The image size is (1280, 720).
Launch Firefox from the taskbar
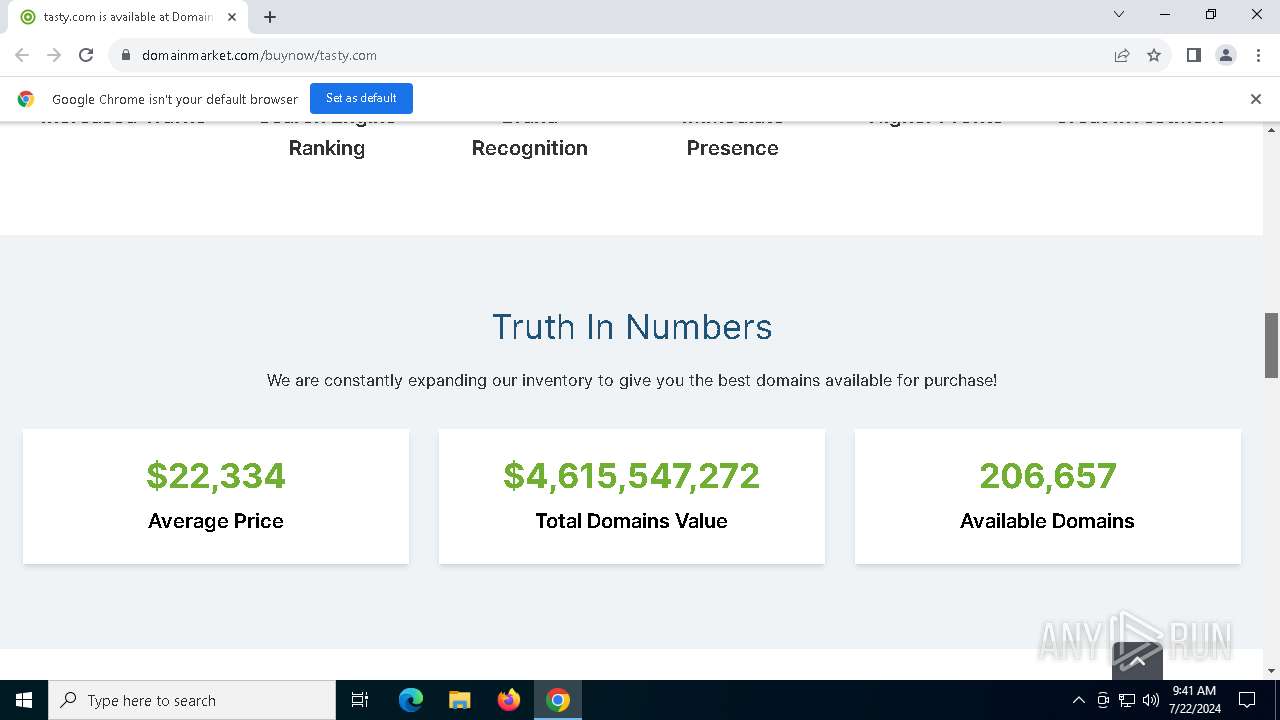tap(509, 700)
